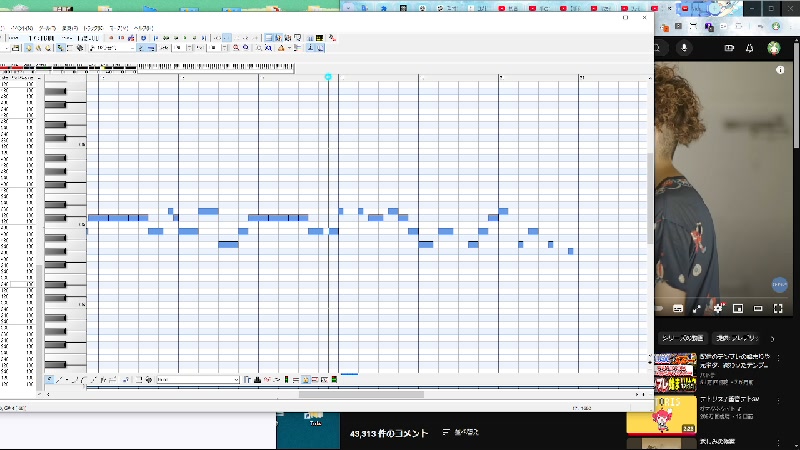Viewport: 800px width, 450px height.
Task: Click the red zoom-in magnifier icon
Action: click(x=236, y=48)
